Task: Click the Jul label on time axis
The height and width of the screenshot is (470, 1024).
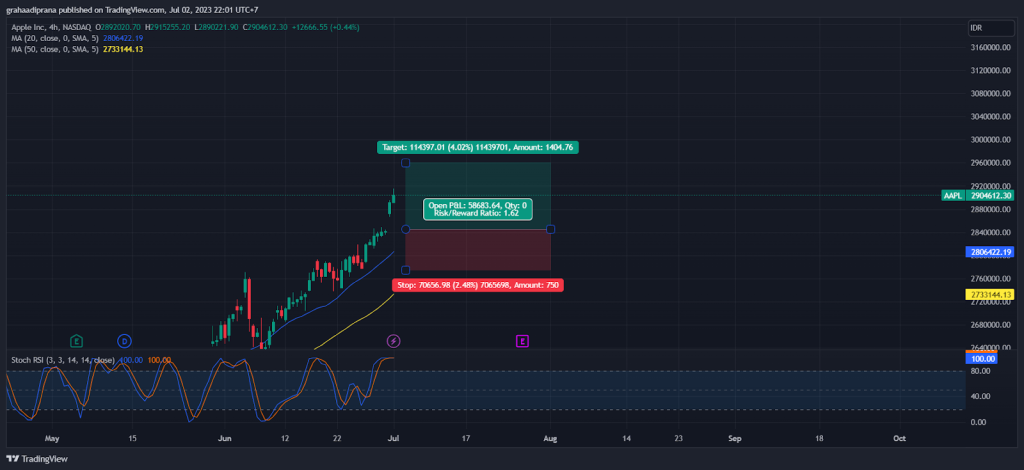Action: pyautogui.click(x=394, y=438)
